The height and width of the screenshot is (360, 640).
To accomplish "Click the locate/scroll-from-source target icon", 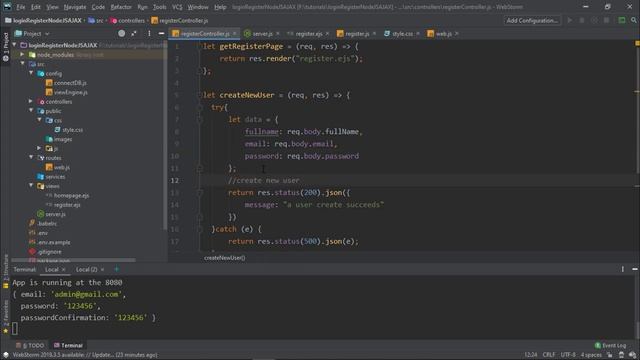I will click(122, 33).
